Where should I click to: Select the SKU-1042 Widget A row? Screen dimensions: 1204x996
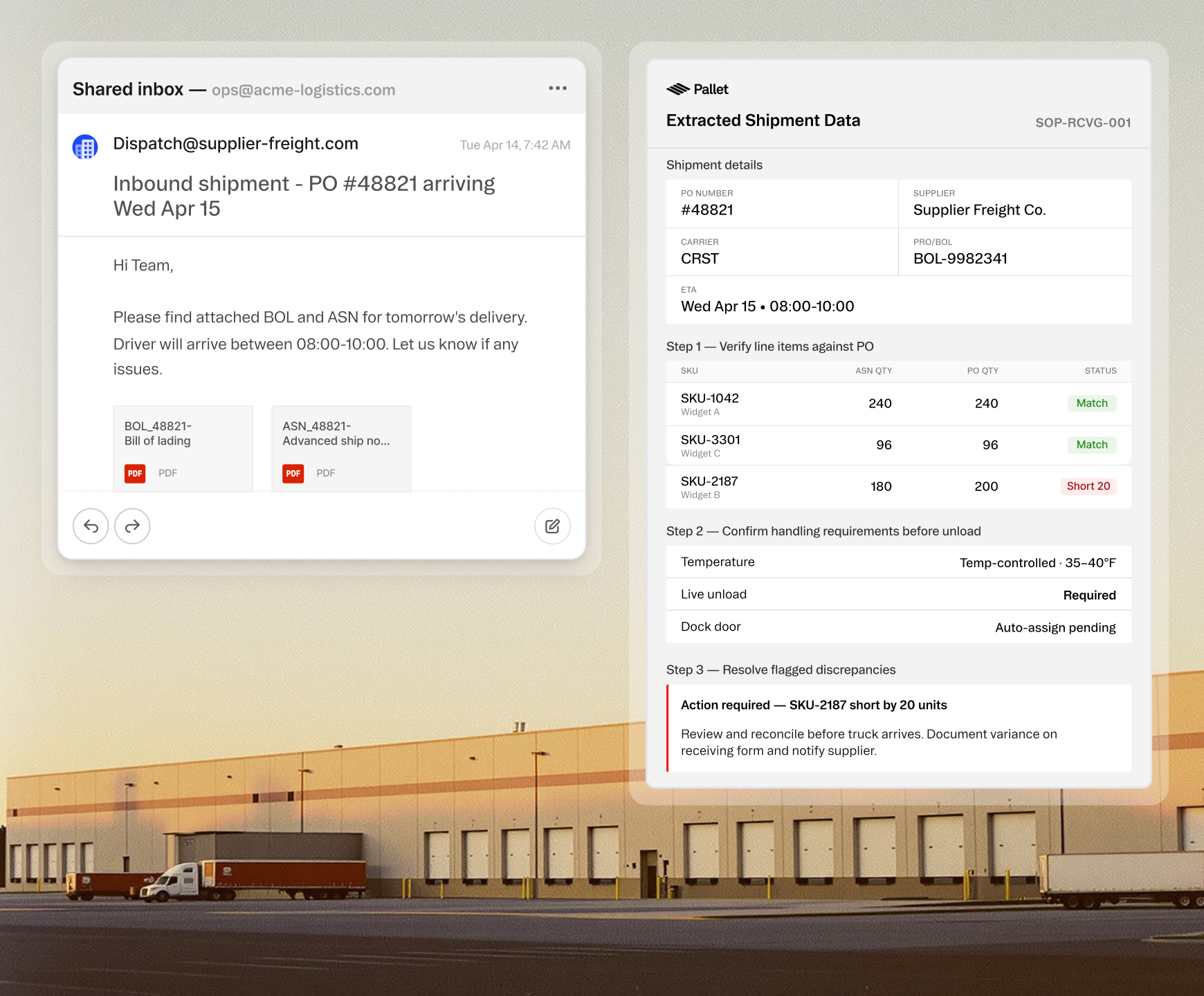[x=899, y=404]
